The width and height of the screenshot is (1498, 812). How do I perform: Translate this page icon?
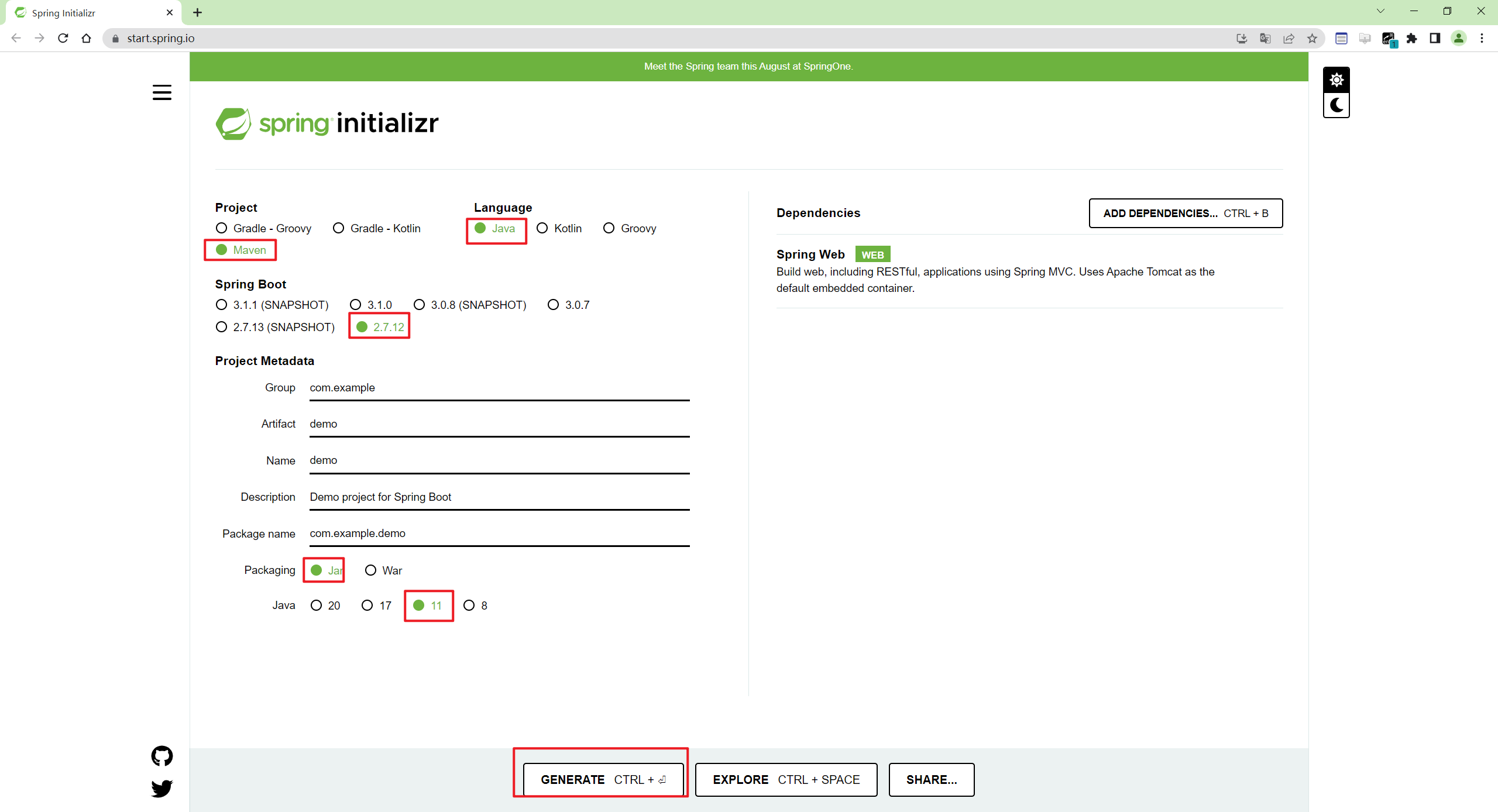point(1265,39)
